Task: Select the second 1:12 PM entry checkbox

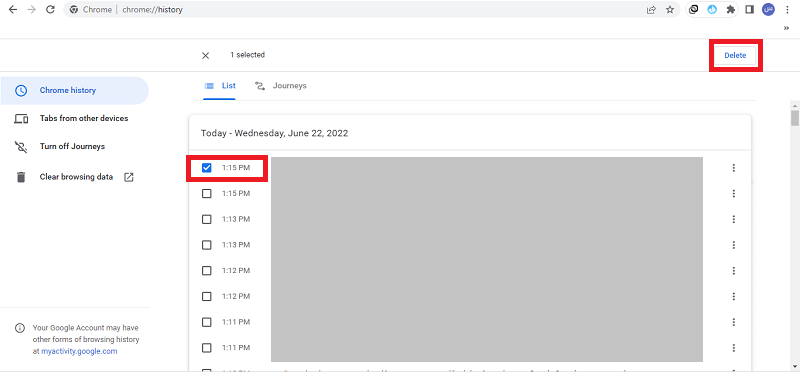Action: coord(207,296)
